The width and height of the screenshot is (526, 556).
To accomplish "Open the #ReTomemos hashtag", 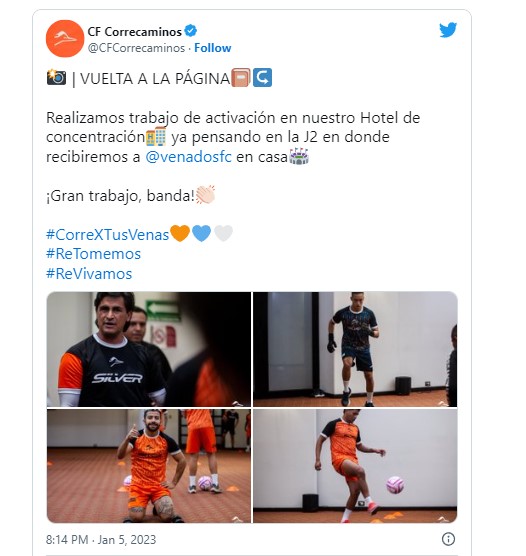I will [93, 254].
